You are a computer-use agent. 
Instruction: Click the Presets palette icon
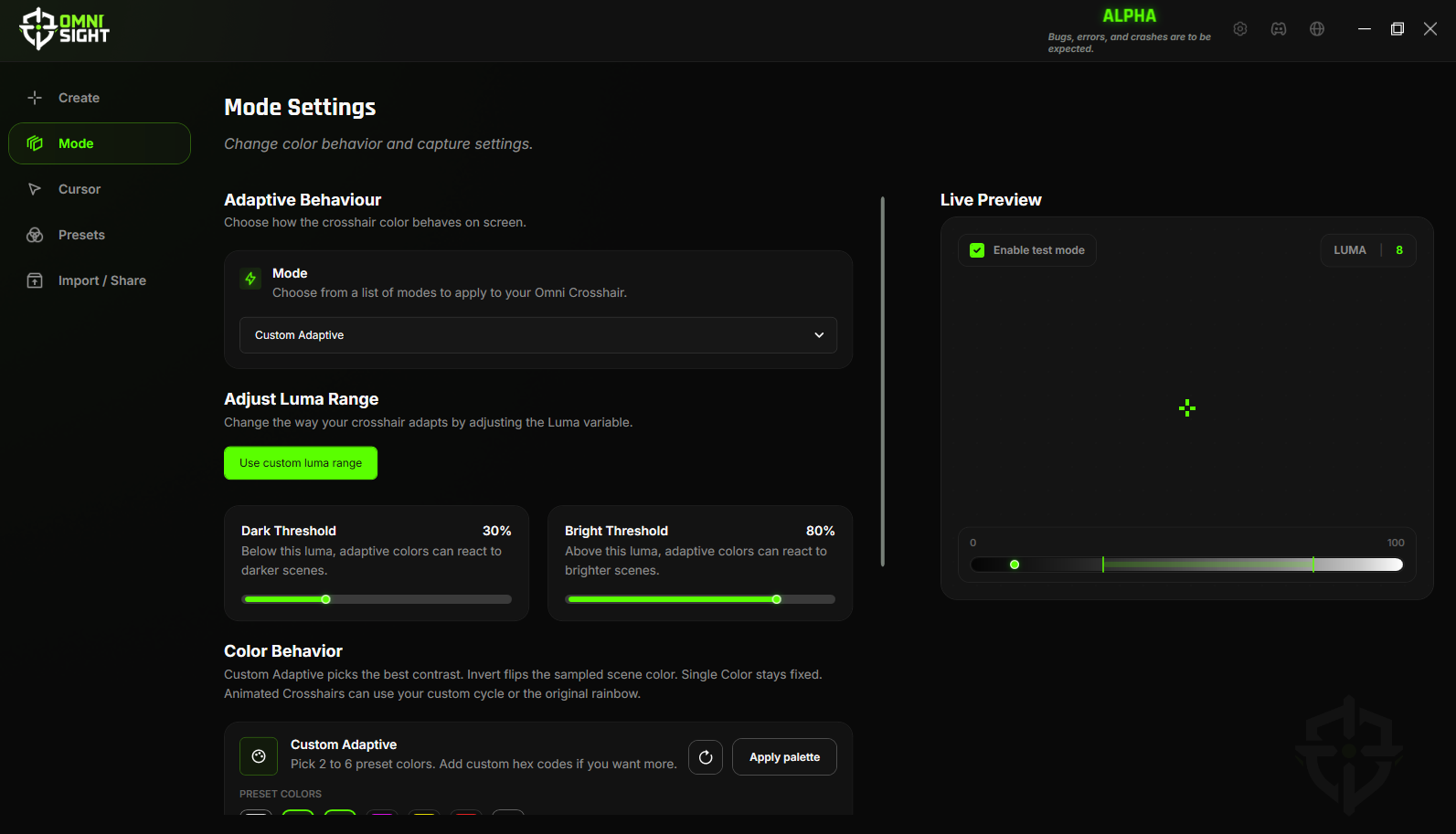click(35, 235)
